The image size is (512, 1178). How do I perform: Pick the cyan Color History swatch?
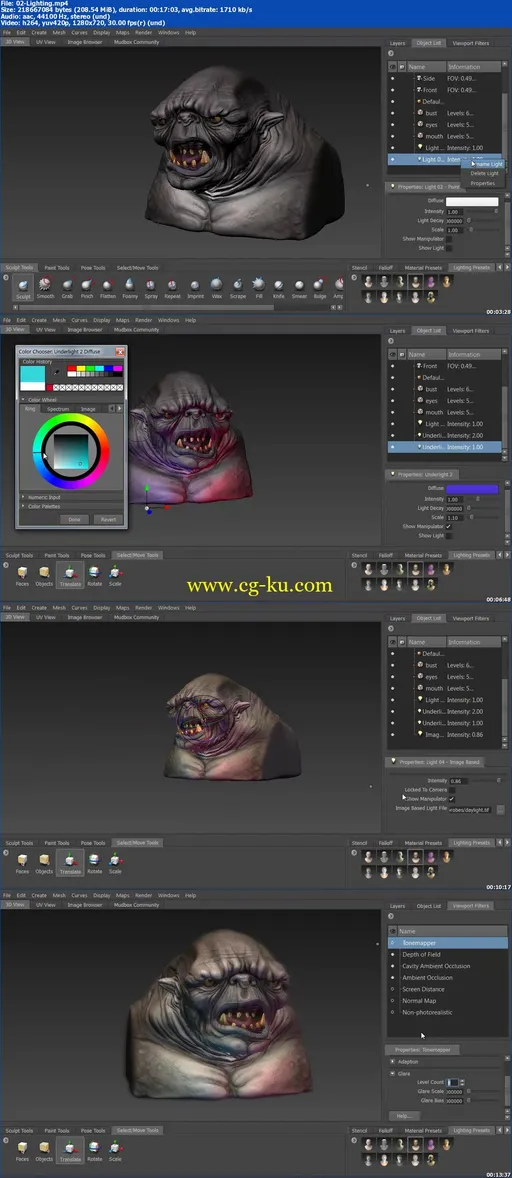(x=33, y=374)
